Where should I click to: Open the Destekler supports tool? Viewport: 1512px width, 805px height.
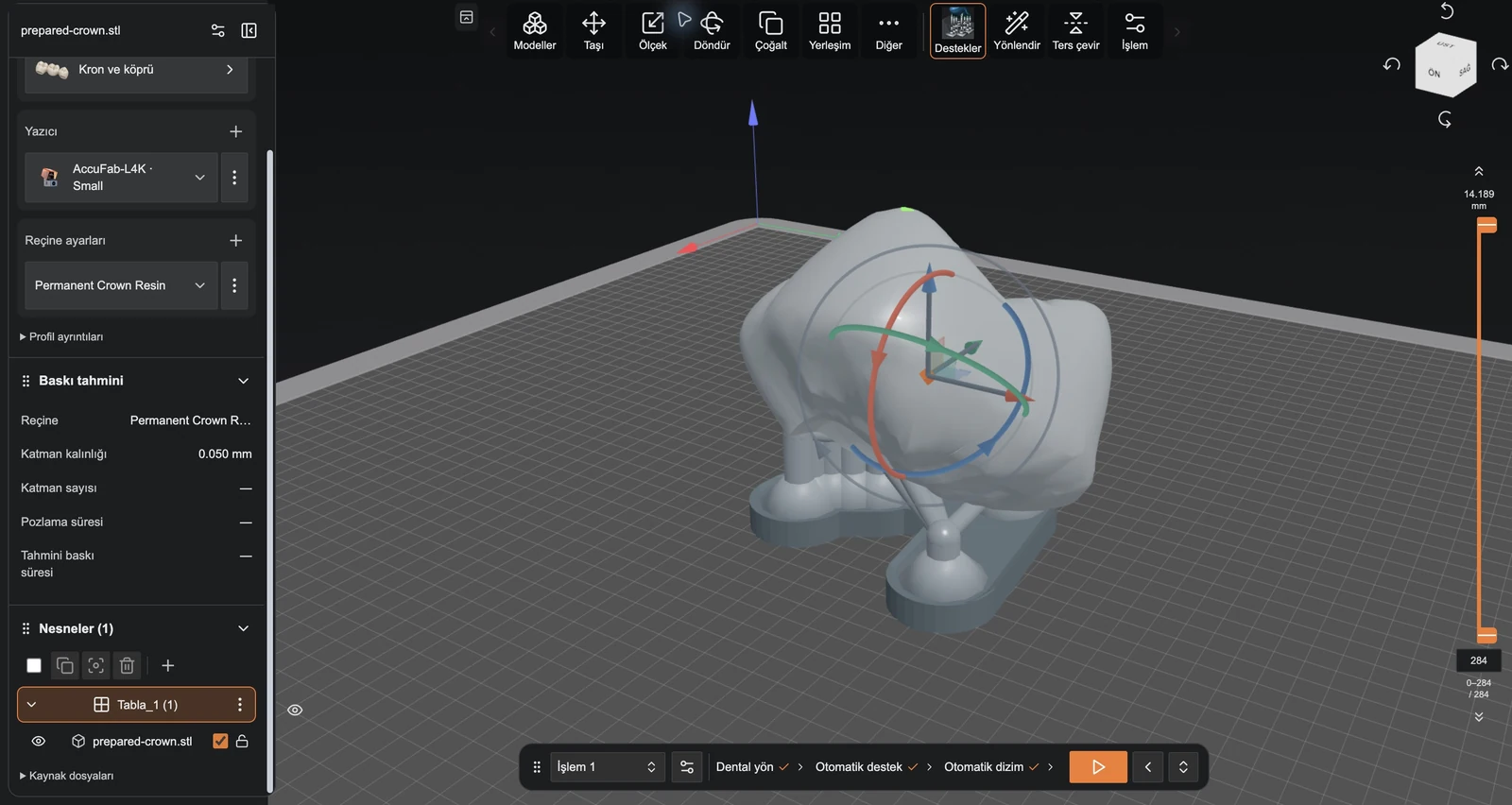[x=958, y=31]
